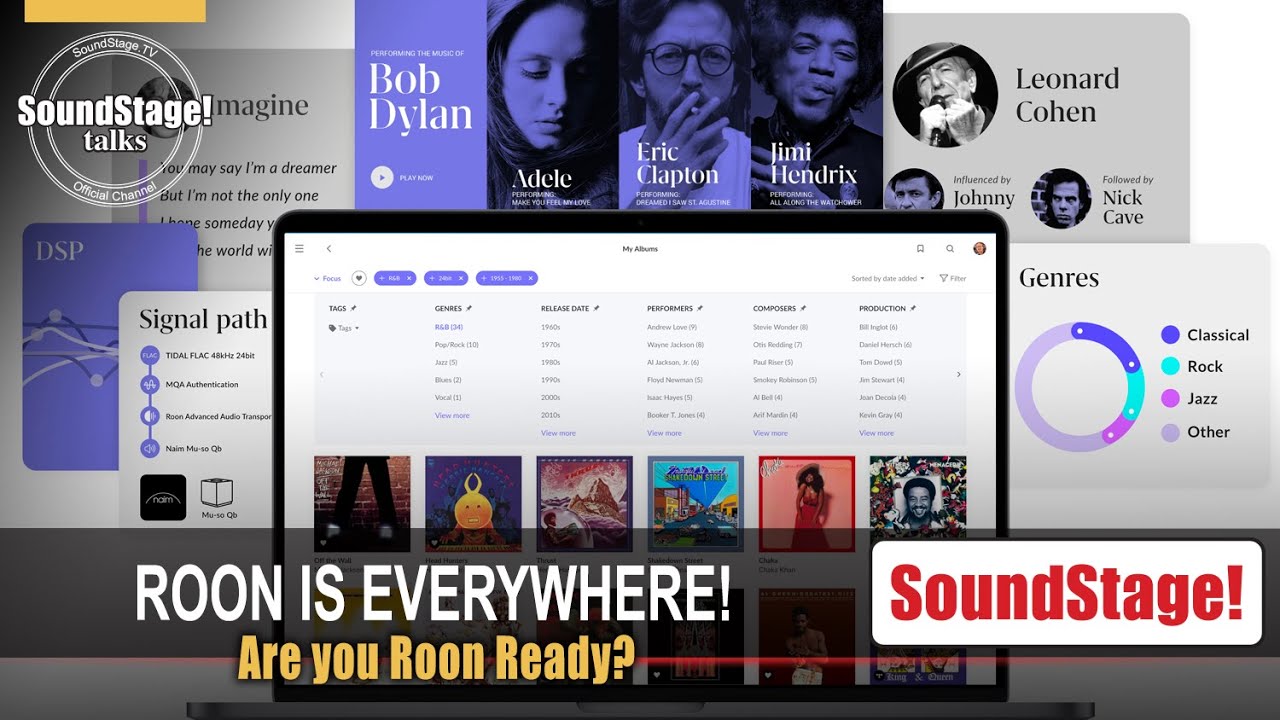Open the Tags dropdown

tap(344, 328)
